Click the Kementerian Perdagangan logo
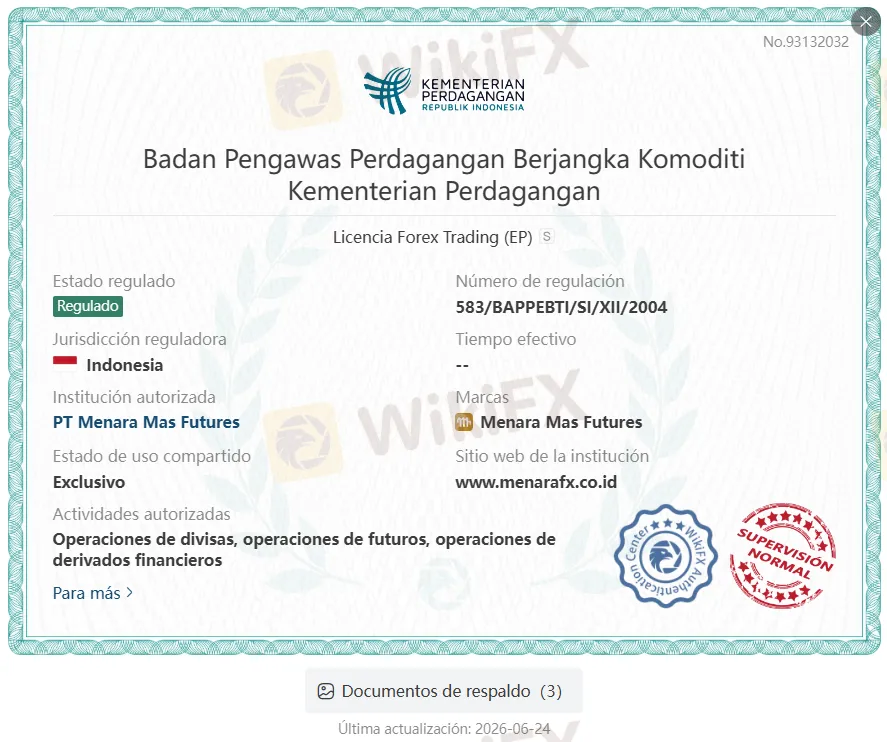The image size is (887, 742). pyautogui.click(x=444, y=90)
